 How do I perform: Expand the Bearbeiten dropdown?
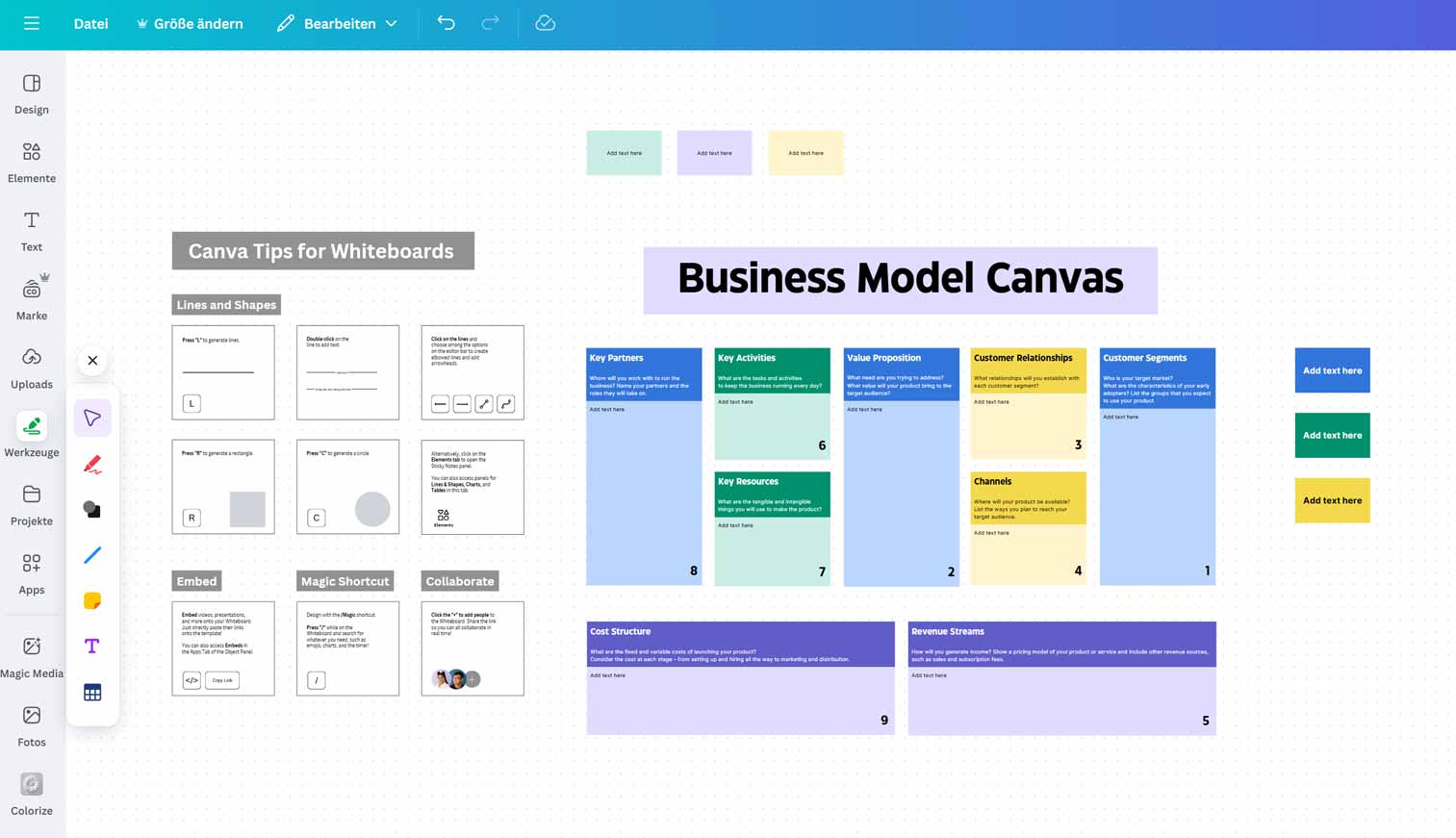coord(337,23)
